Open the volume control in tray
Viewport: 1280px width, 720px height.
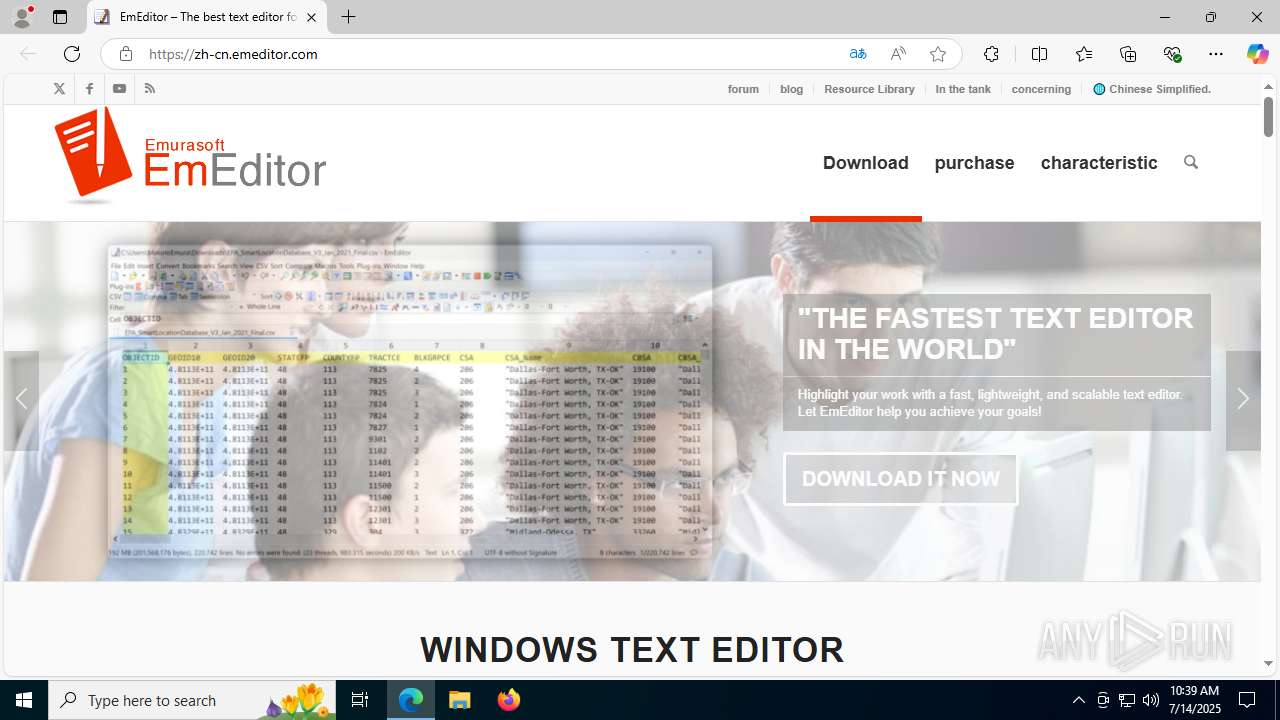(x=1151, y=700)
